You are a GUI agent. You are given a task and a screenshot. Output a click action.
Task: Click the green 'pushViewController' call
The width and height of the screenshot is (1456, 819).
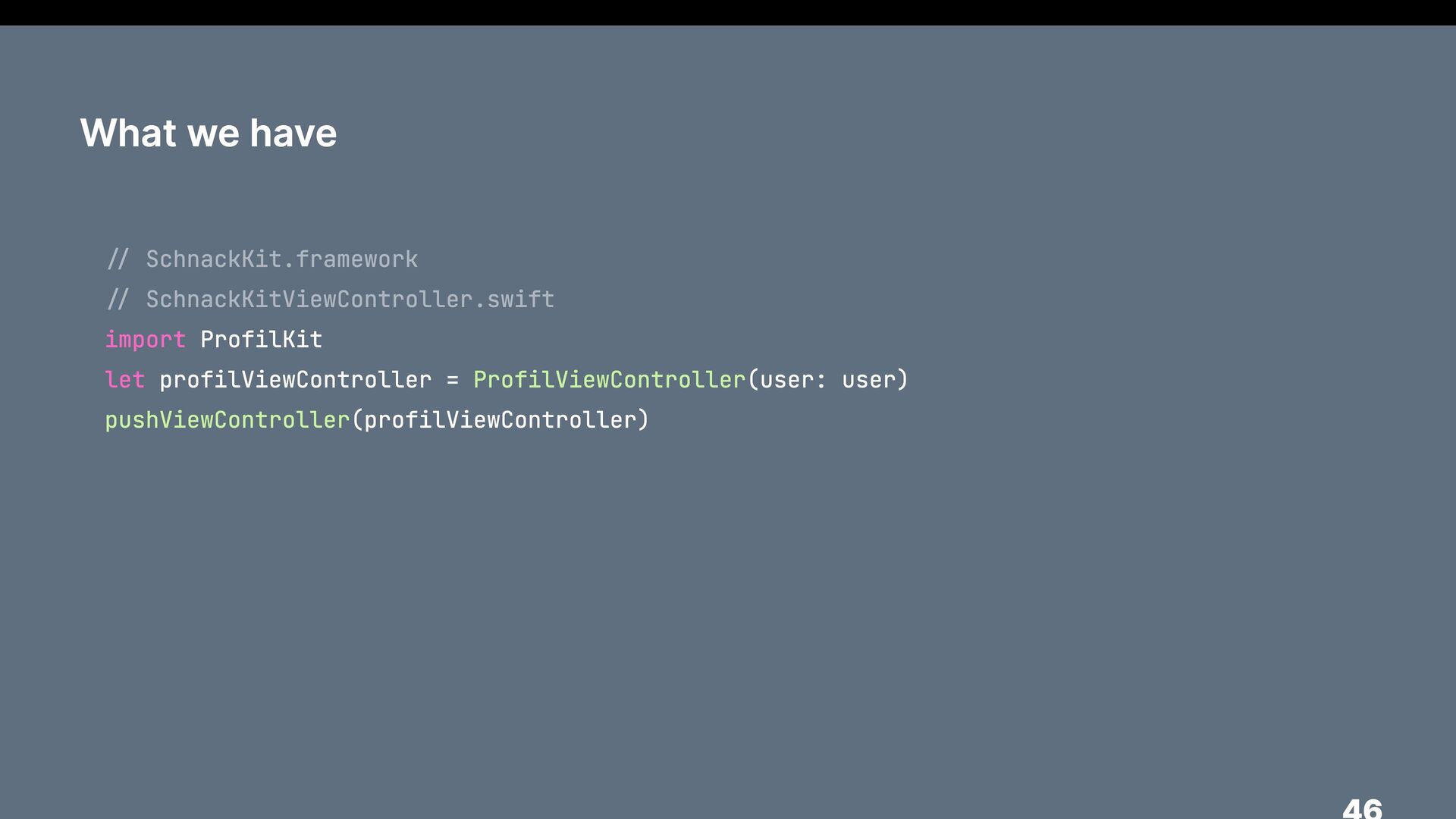(227, 420)
